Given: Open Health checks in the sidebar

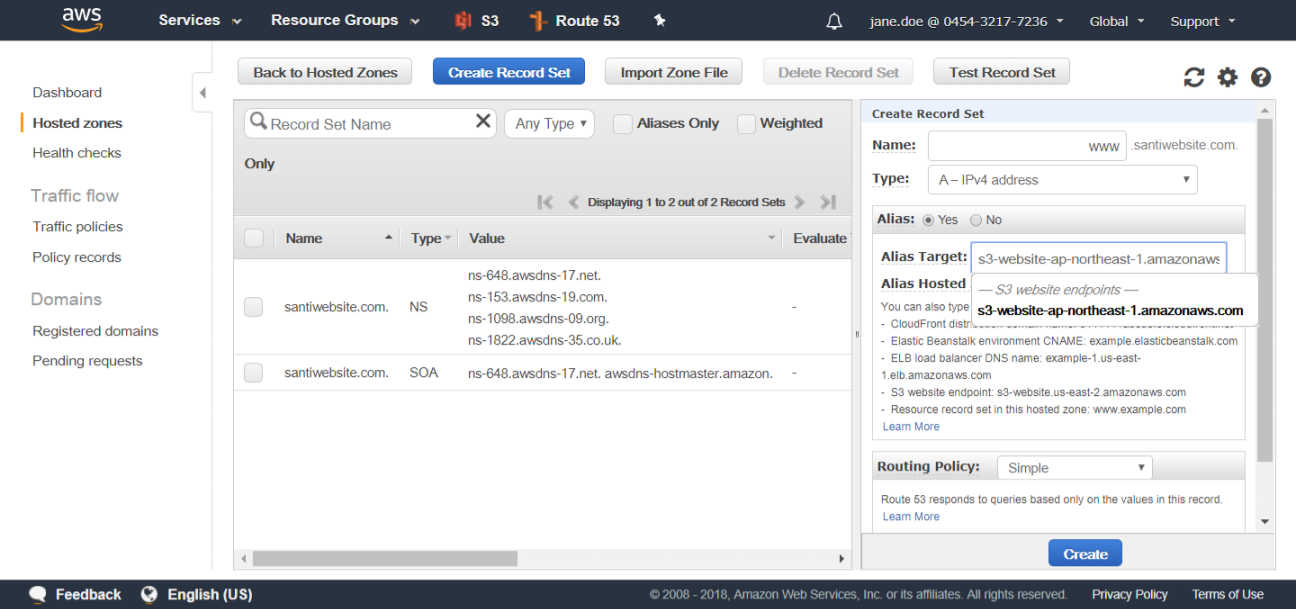Looking at the screenshot, I should (76, 153).
